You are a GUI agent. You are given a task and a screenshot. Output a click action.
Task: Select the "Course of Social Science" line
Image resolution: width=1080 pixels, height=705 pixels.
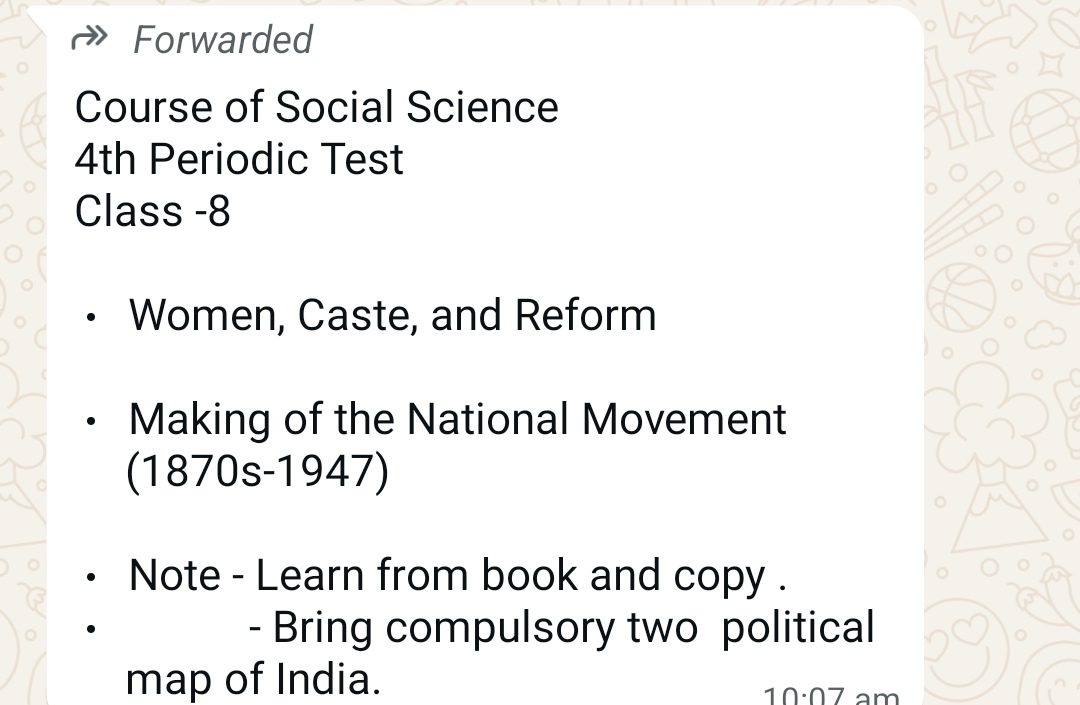point(316,107)
